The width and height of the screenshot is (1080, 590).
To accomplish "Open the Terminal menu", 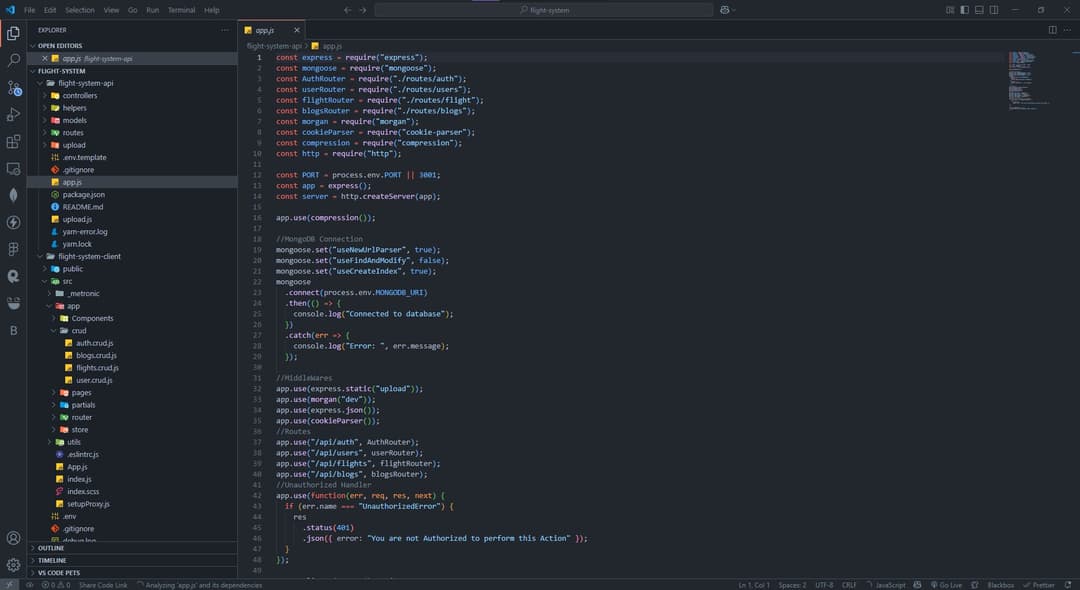I will point(181,10).
